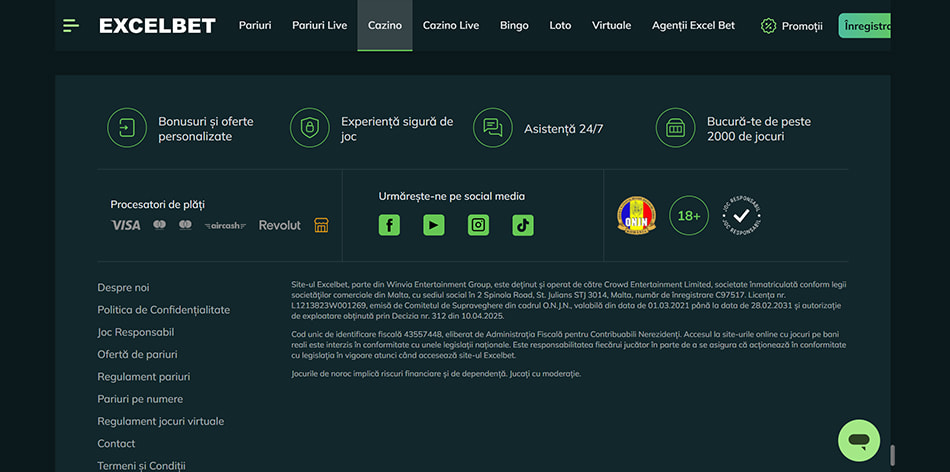The width and height of the screenshot is (950, 472).
Task: Click the chat bubbles assistance icon
Action: coord(493,128)
